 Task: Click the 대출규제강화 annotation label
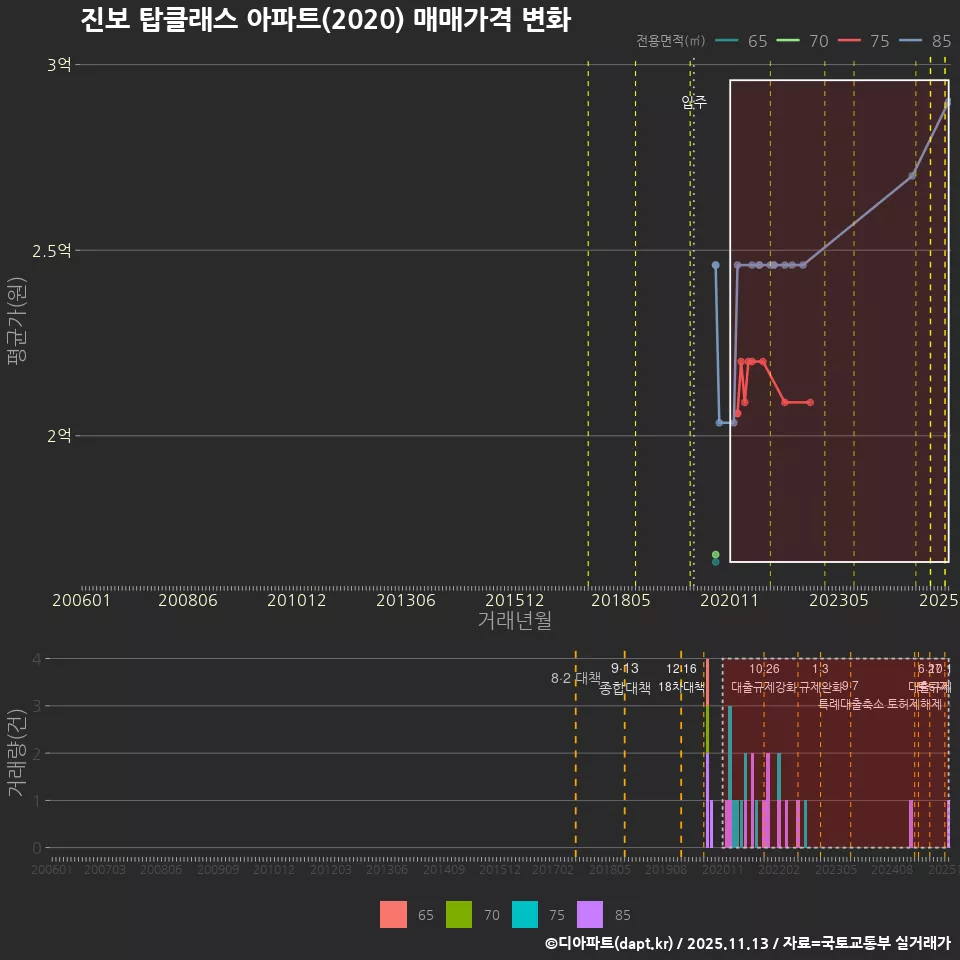pyautogui.click(x=765, y=686)
